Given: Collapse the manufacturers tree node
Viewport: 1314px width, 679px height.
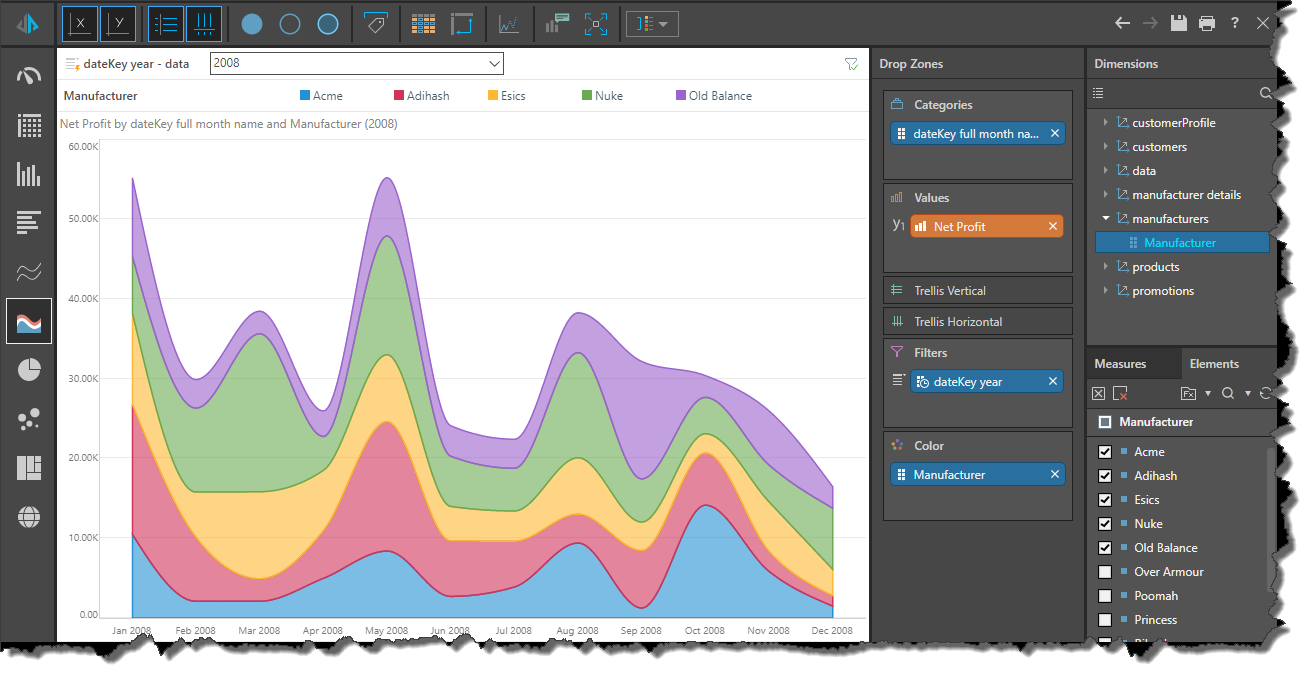Looking at the screenshot, I should pos(1106,219).
